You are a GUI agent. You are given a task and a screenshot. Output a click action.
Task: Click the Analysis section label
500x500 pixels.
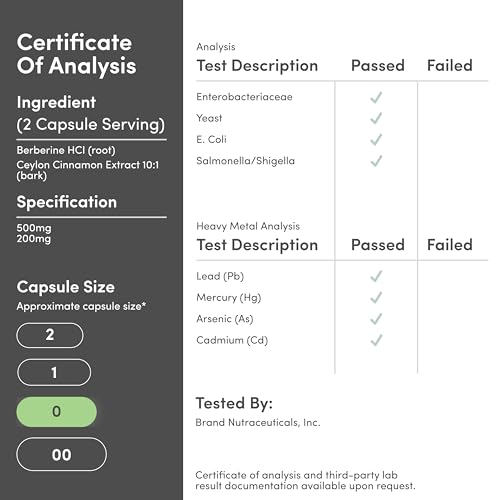216,47
